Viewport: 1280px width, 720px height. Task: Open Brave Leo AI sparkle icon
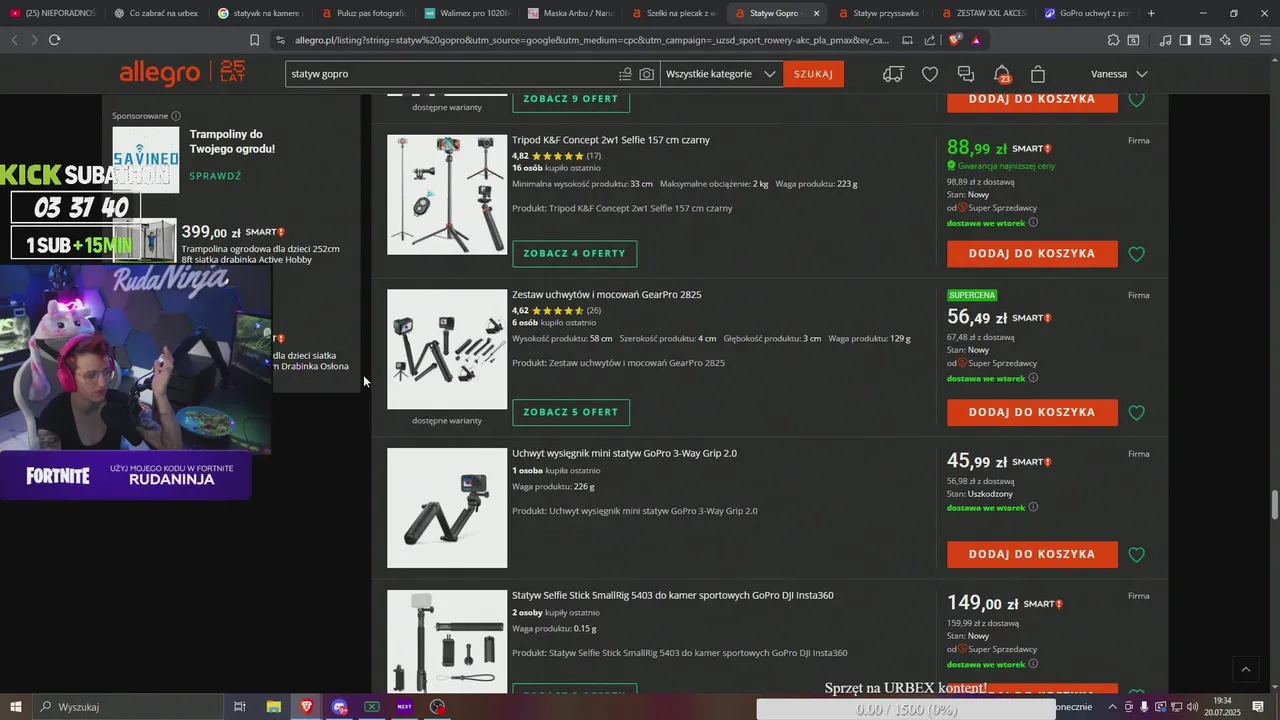point(1225,40)
